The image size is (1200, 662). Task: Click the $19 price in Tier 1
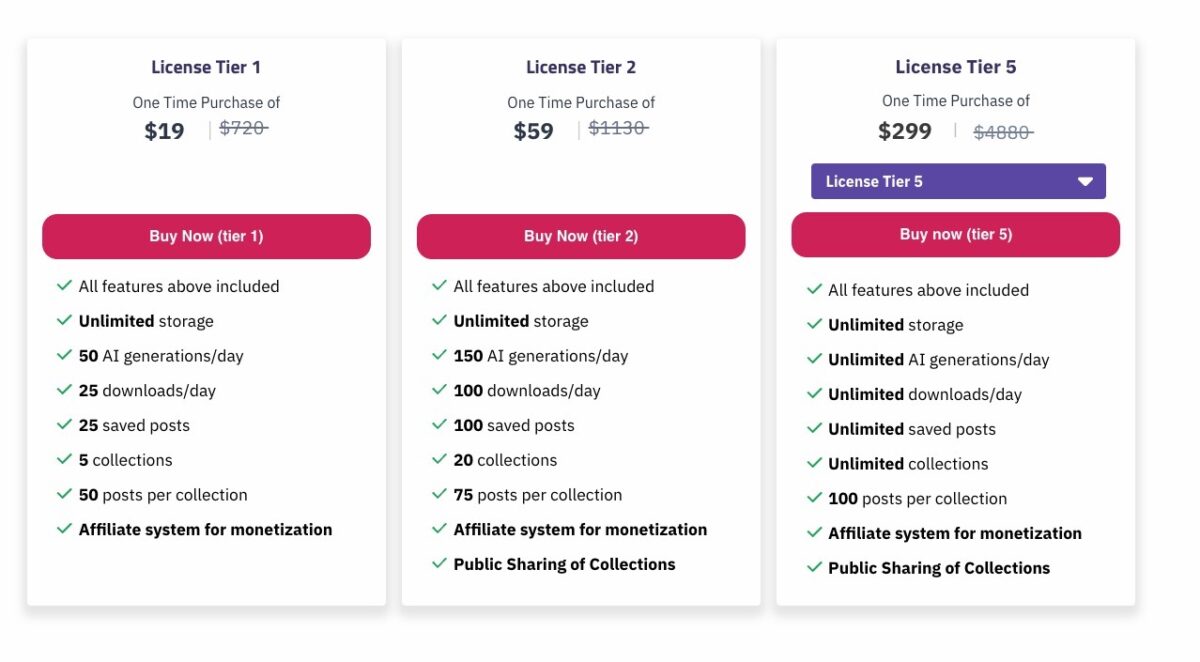click(164, 131)
